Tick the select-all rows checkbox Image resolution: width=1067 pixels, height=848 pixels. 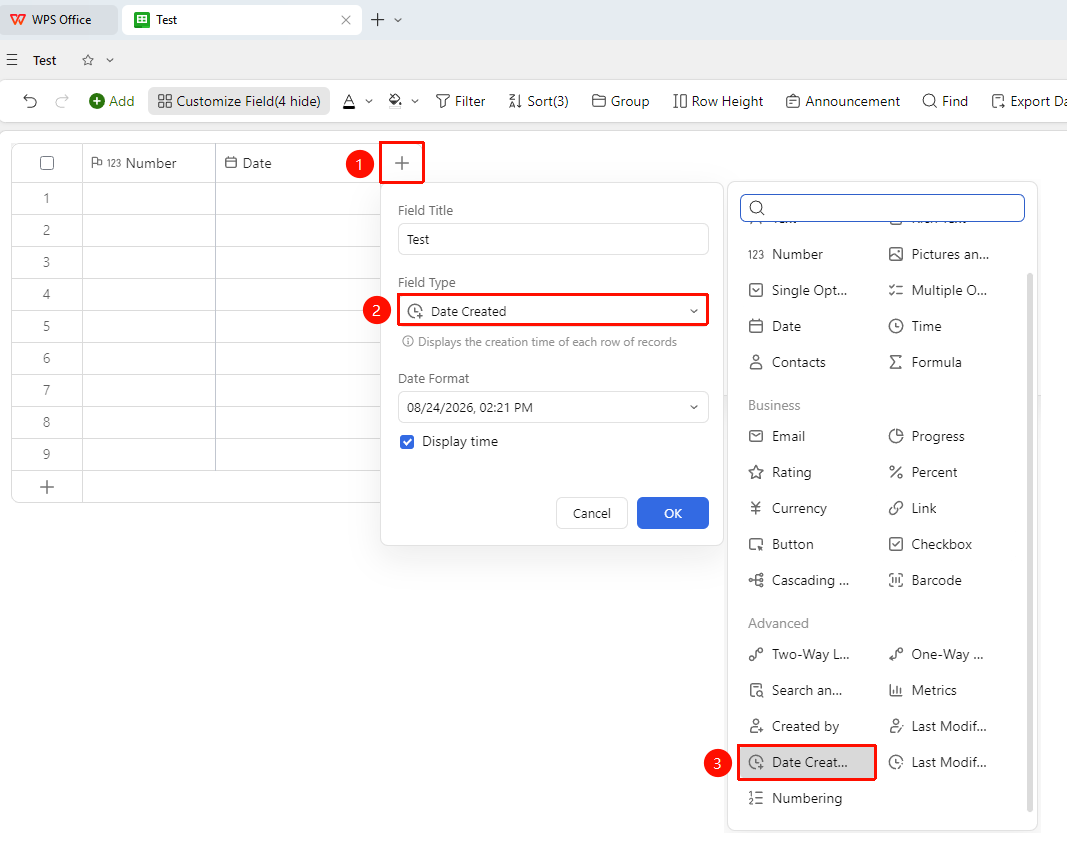(x=47, y=163)
